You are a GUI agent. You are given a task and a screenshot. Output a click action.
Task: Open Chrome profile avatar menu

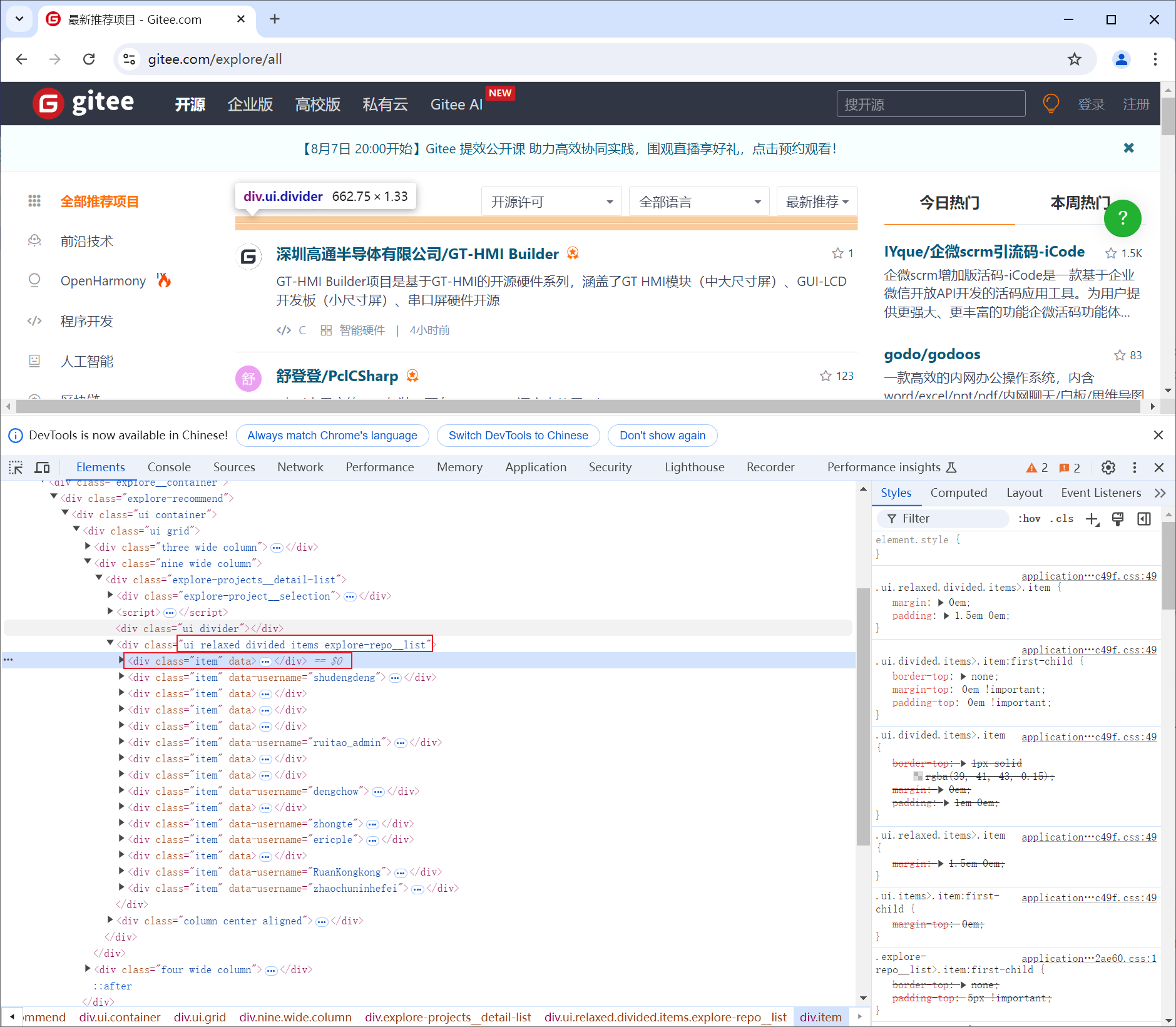(1121, 59)
